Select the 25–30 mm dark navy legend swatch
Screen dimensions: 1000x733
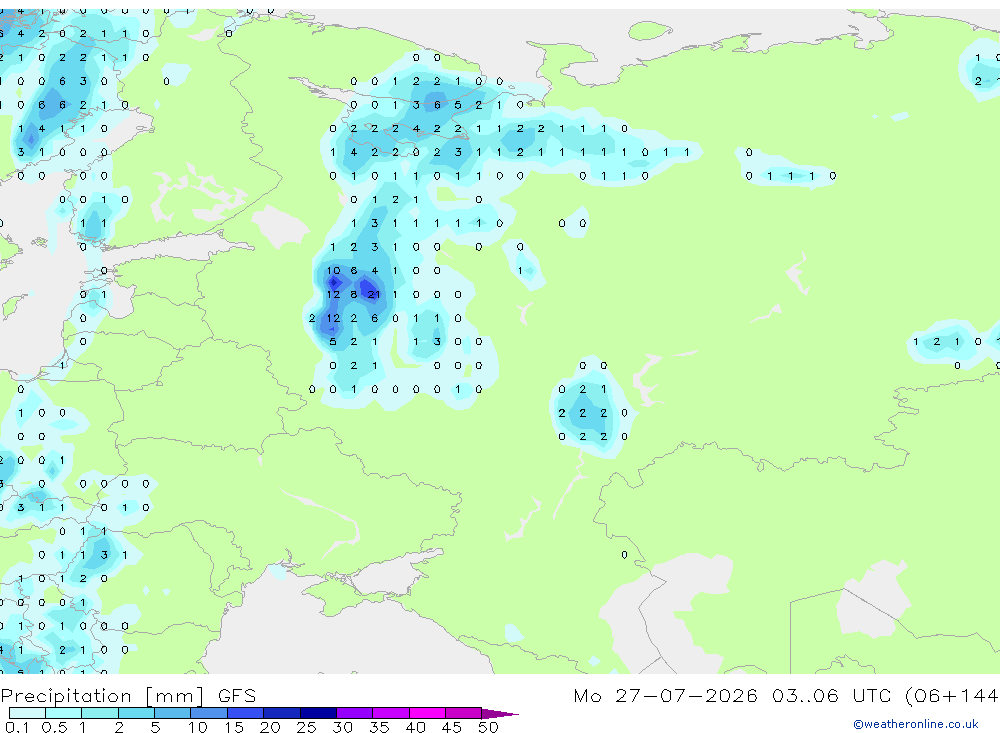pyautogui.click(x=318, y=713)
